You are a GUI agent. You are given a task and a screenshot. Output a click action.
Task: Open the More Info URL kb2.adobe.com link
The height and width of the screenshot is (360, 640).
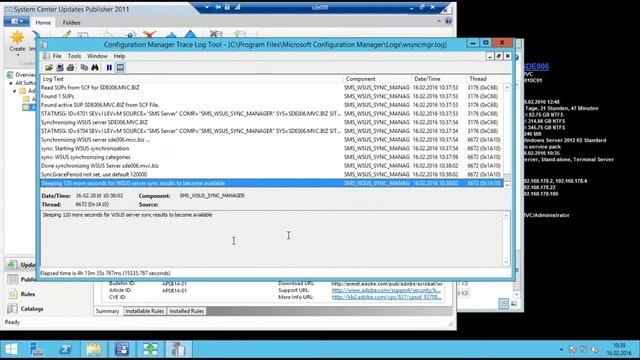coord(386,297)
